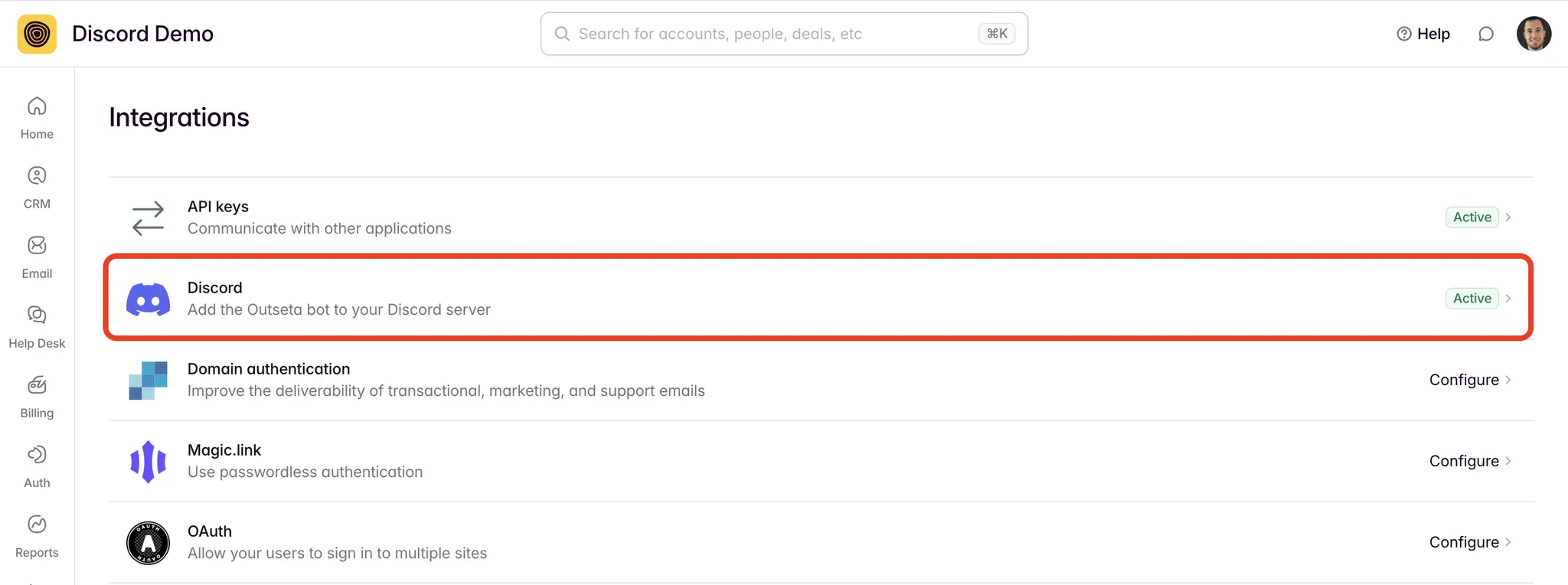Screen dimensions: 1568x585
Task: Click the Help question mark icon
Action: pos(1403,34)
